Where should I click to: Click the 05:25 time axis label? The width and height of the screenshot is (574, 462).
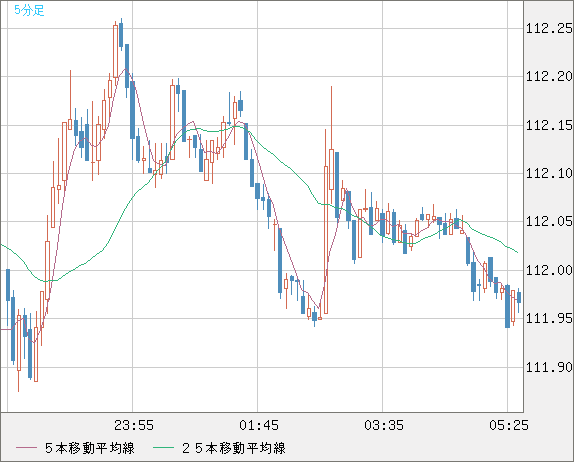[509, 425]
